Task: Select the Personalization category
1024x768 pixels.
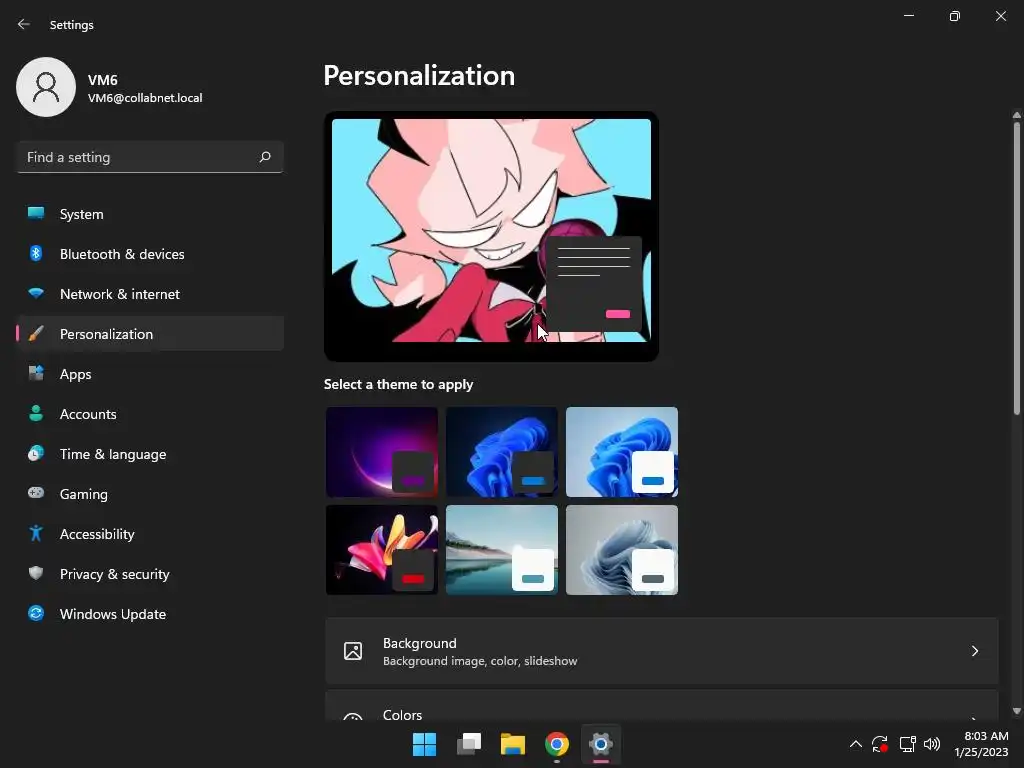Action: (x=150, y=334)
